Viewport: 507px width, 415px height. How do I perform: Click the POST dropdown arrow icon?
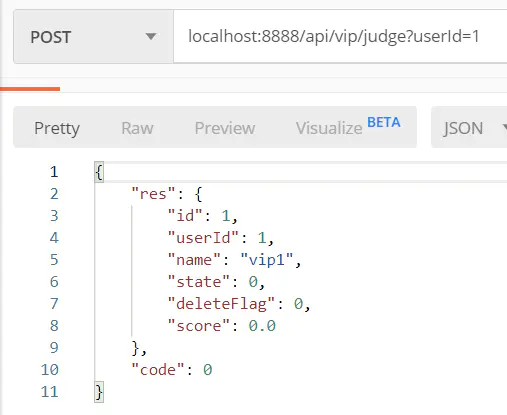[x=151, y=36]
